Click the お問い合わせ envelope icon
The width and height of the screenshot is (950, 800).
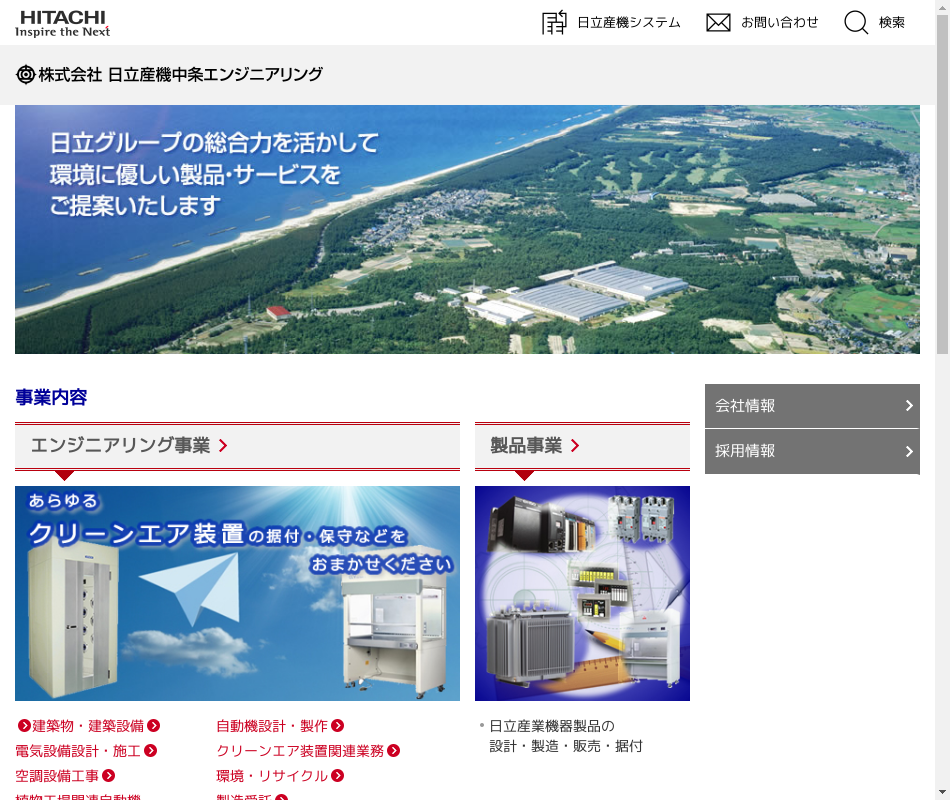pos(718,23)
